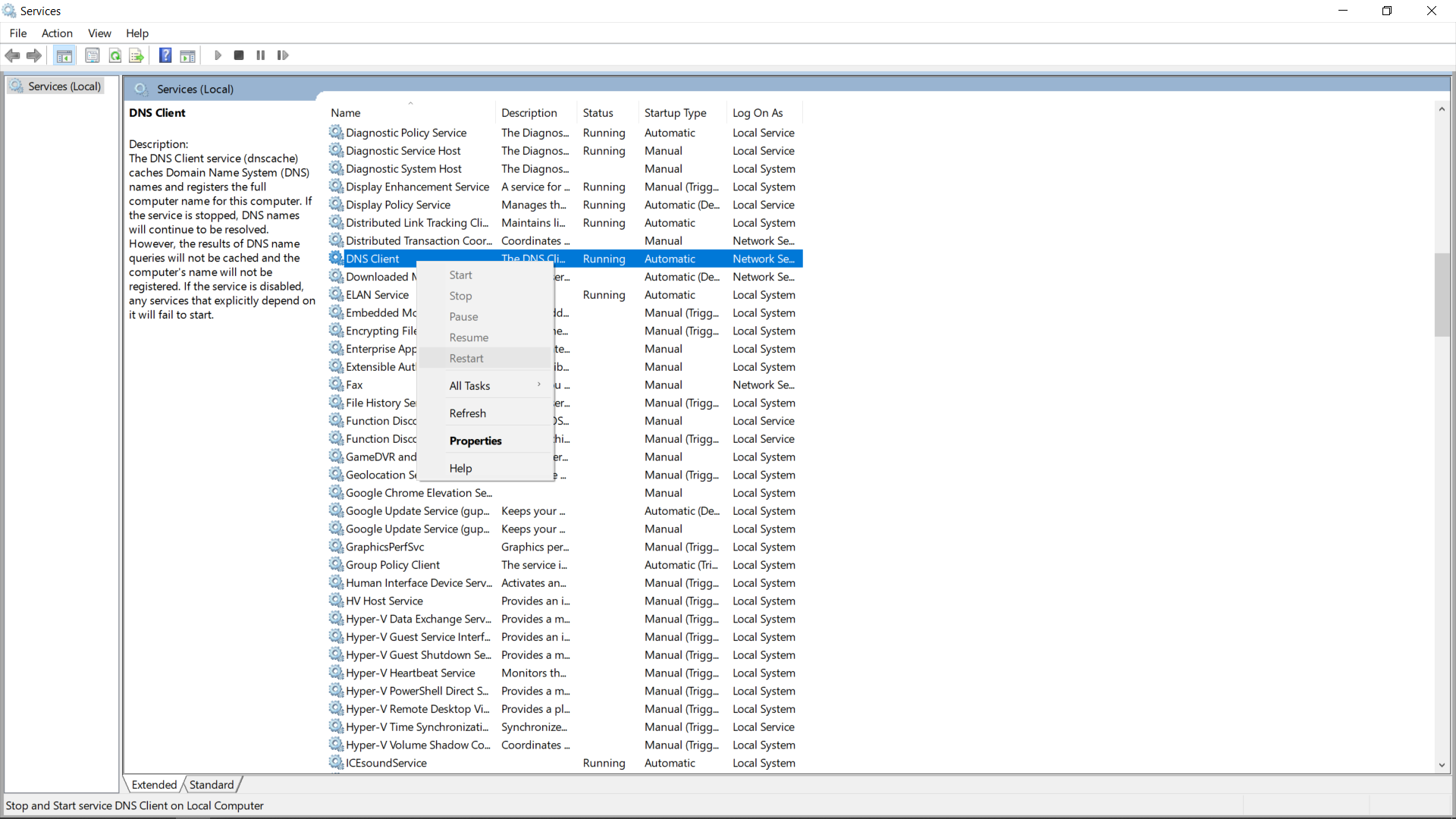Select Hyper-V Volume Shadow Copy row

tap(565, 745)
